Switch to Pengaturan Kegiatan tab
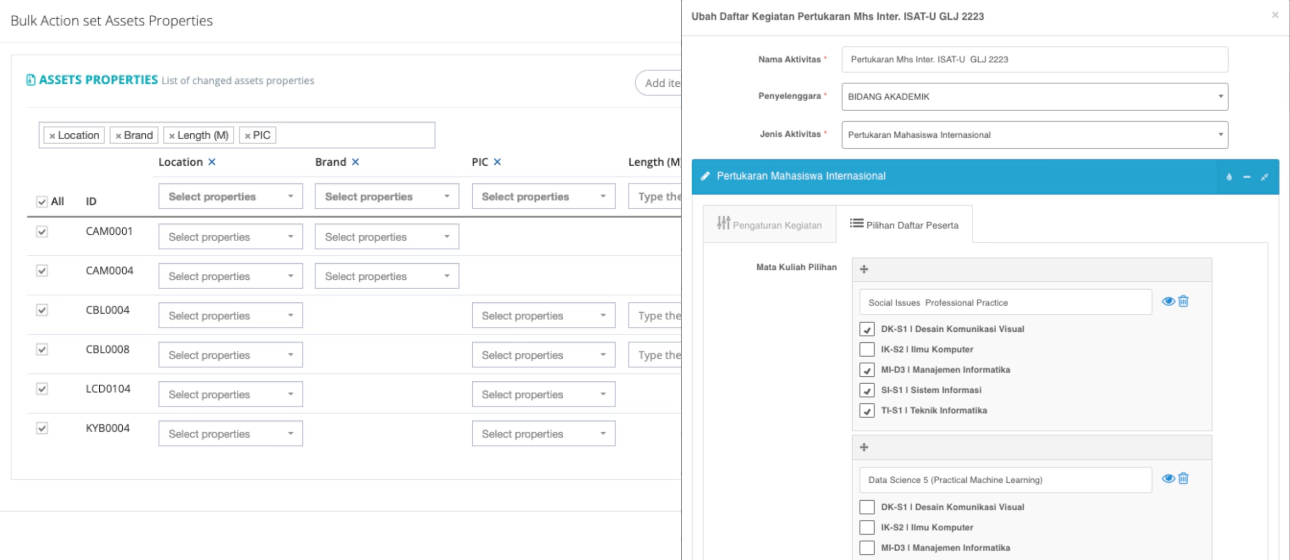This screenshot has width=1290, height=560. click(768, 225)
